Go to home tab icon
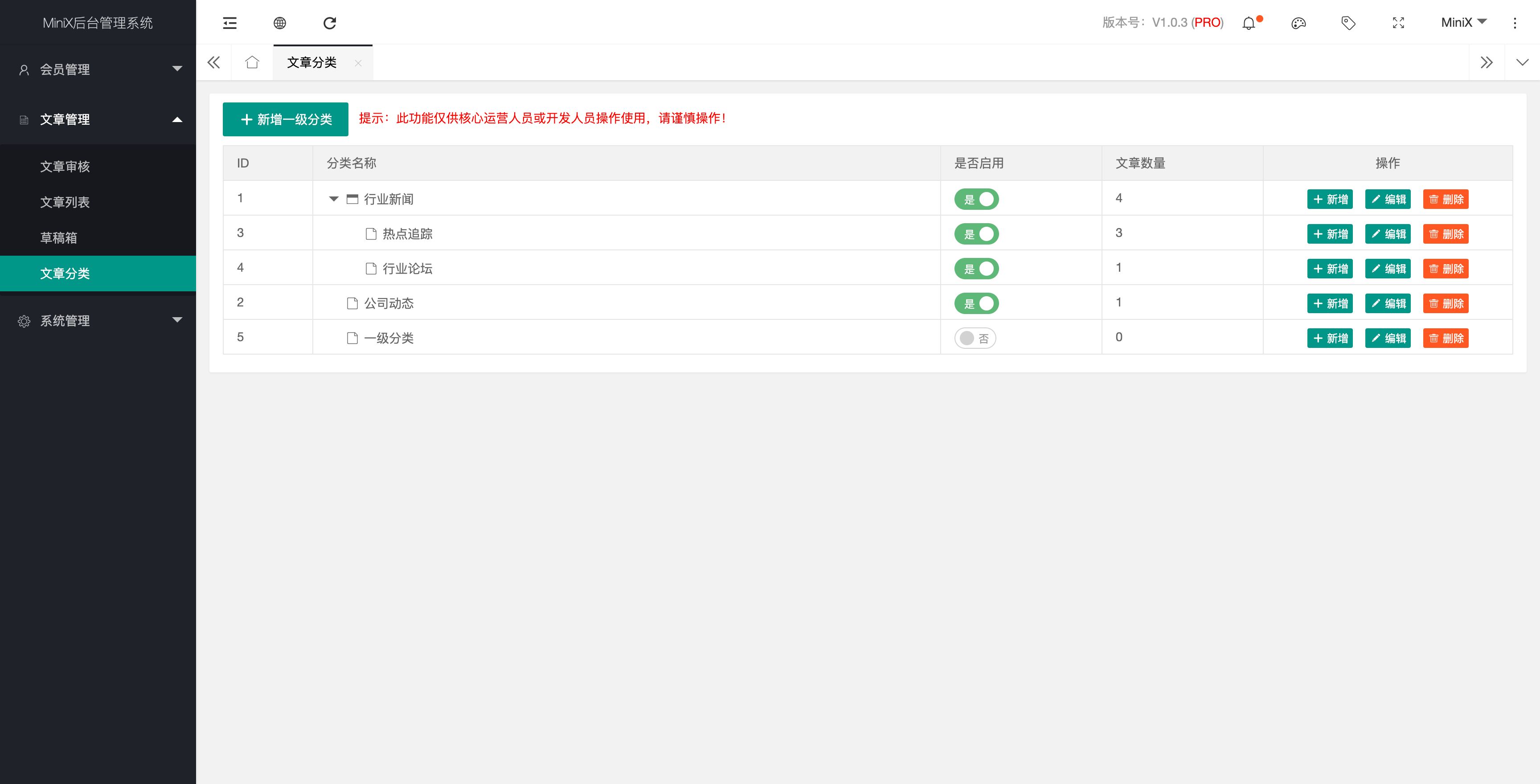The height and width of the screenshot is (784, 1540). tap(252, 62)
